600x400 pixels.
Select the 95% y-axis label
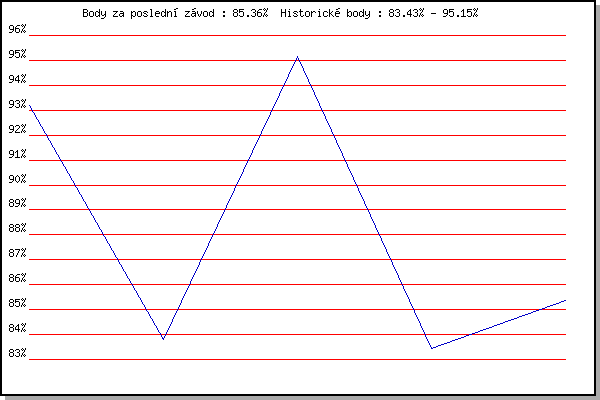coord(17,54)
